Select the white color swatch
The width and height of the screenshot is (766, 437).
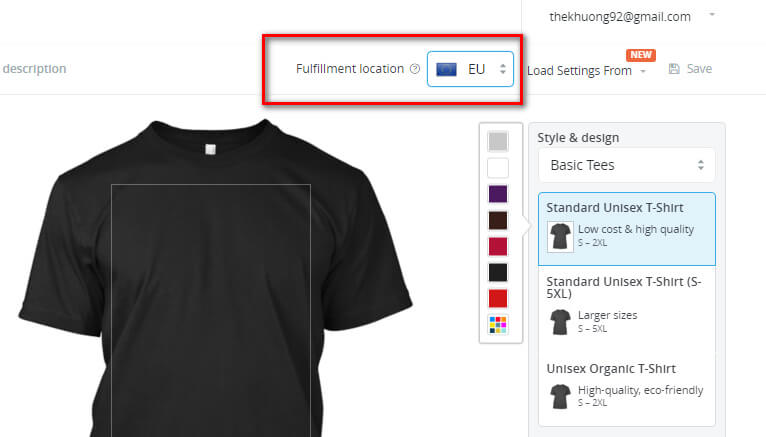498,168
